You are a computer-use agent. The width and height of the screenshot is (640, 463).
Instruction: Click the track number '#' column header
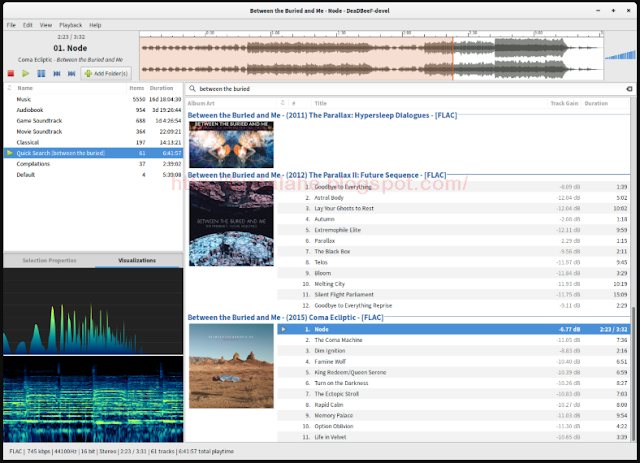pyautogui.click(x=299, y=103)
